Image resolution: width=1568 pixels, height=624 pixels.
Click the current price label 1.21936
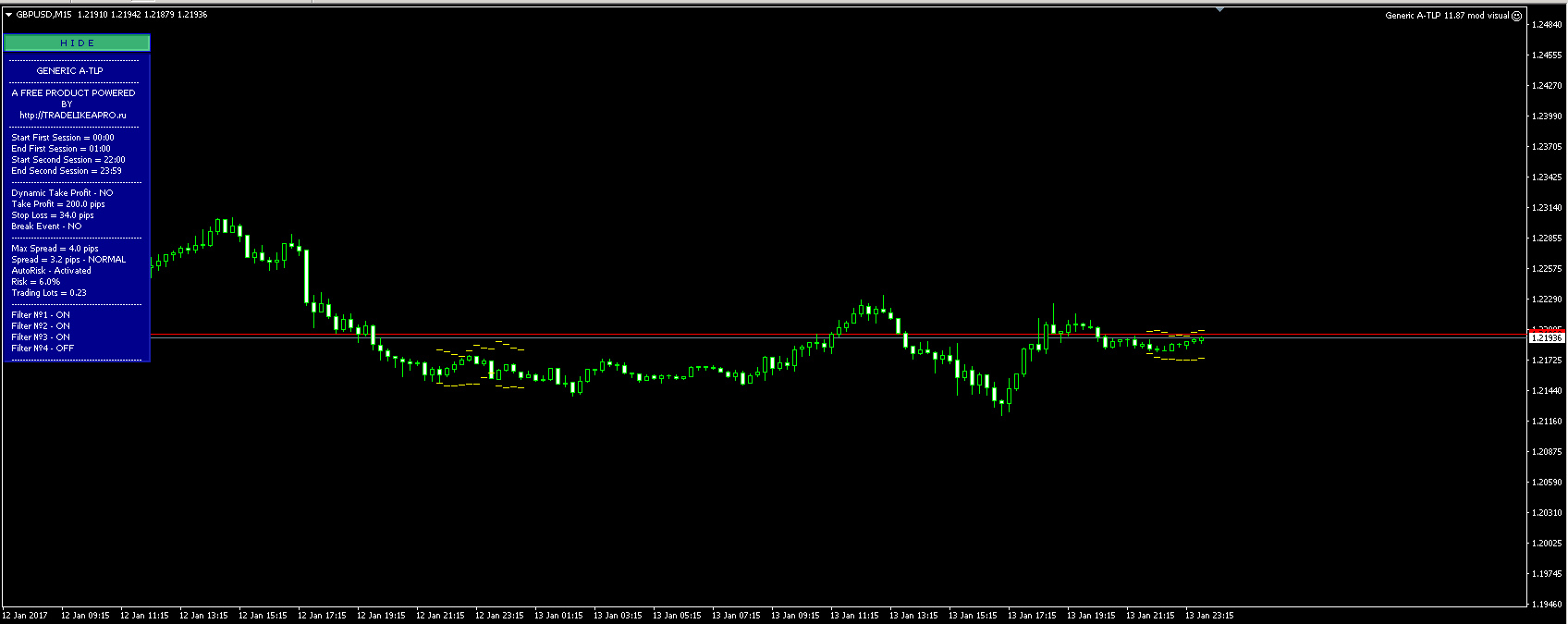(x=1547, y=338)
